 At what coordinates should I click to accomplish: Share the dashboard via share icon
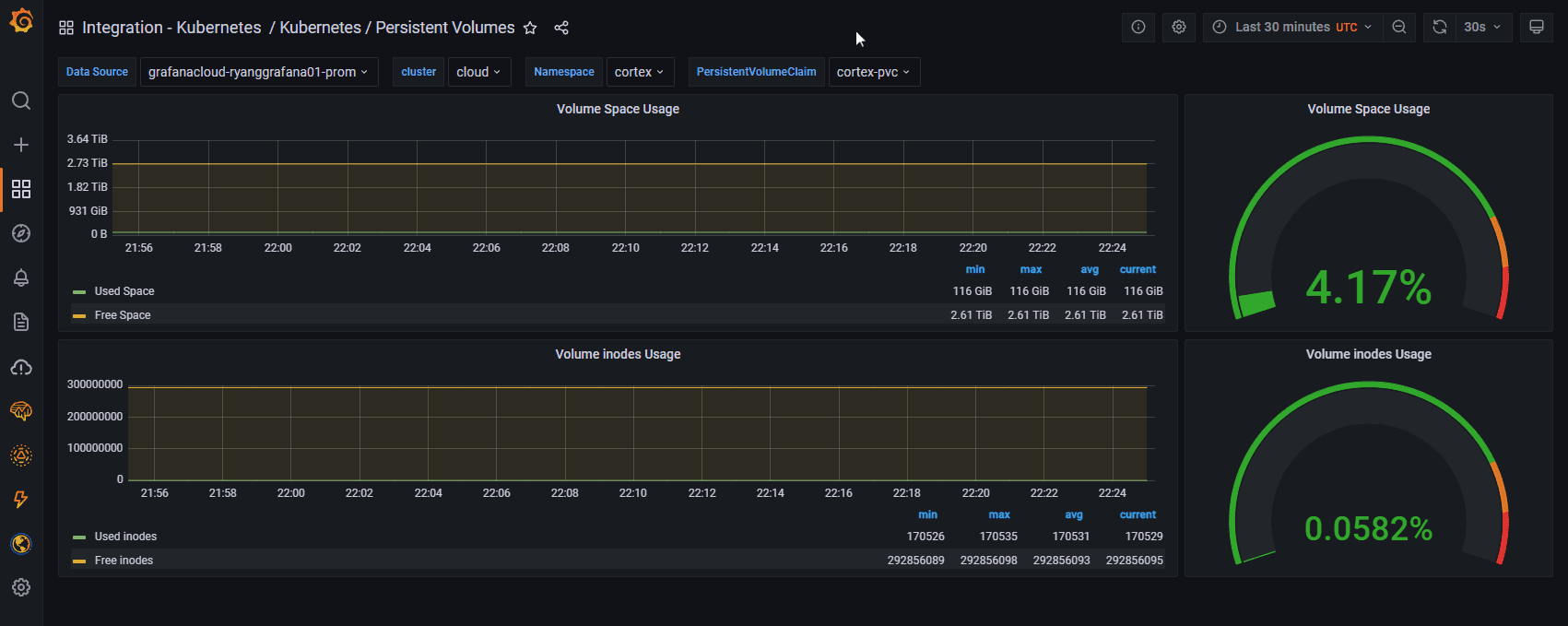pos(561,28)
